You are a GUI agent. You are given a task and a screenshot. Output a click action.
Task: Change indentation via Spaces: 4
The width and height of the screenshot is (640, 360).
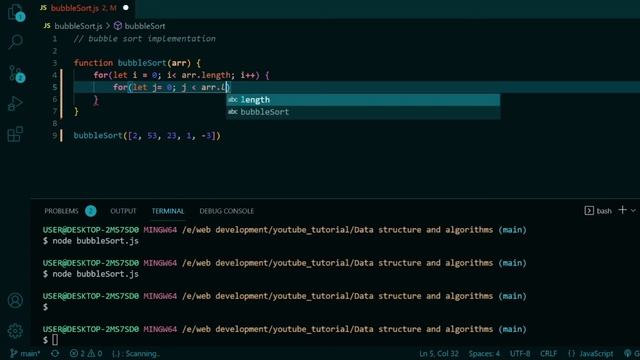(x=484, y=353)
